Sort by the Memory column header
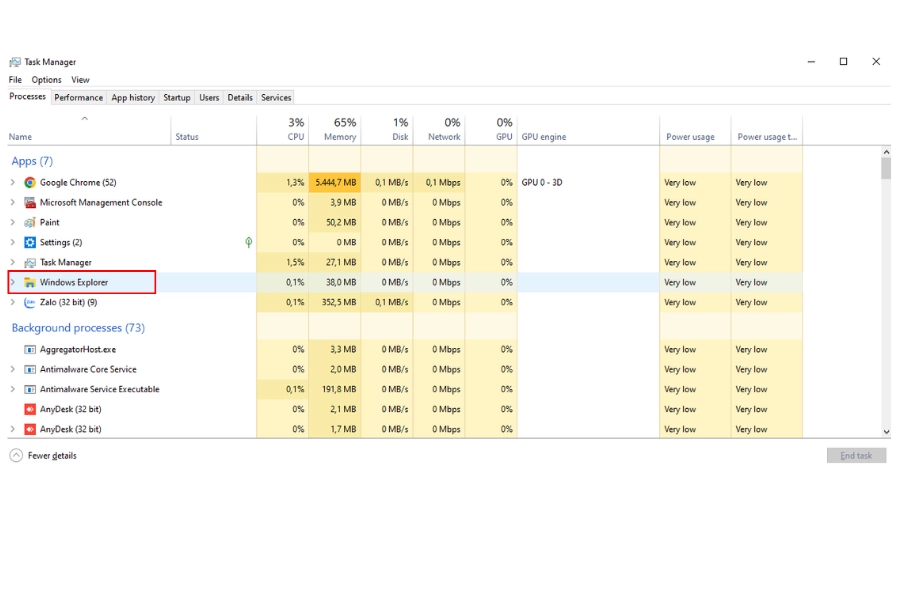900x600 pixels. (335, 130)
